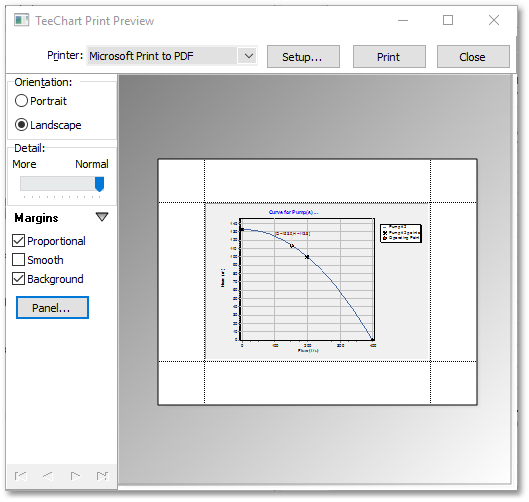Click the right dotted margin line

coord(430,281)
